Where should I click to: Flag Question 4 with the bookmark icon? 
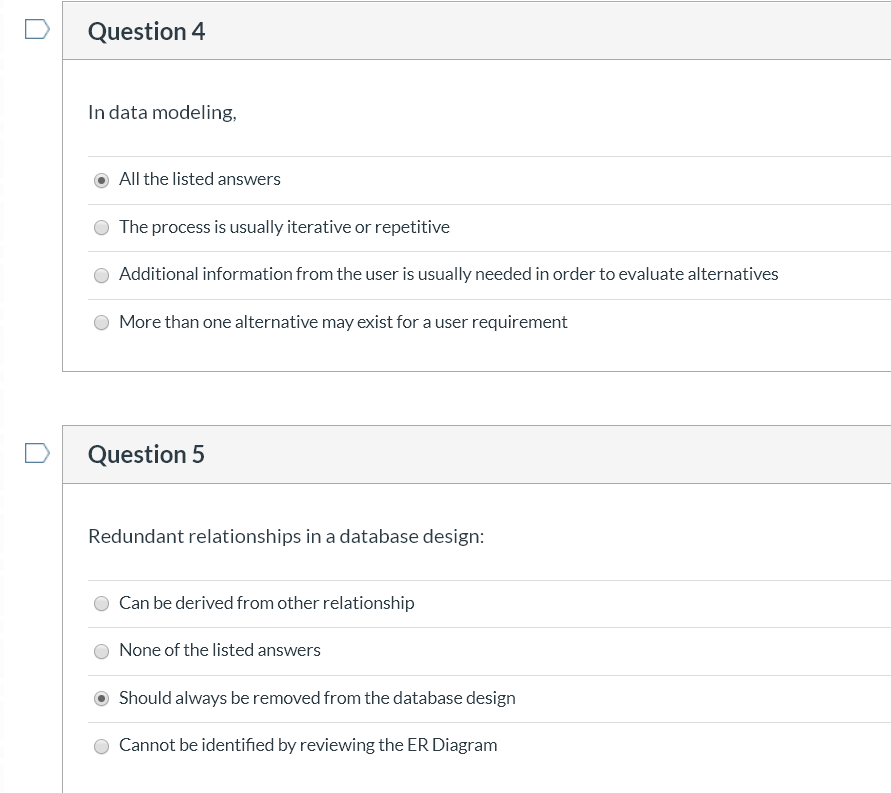[x=36, y=30]
